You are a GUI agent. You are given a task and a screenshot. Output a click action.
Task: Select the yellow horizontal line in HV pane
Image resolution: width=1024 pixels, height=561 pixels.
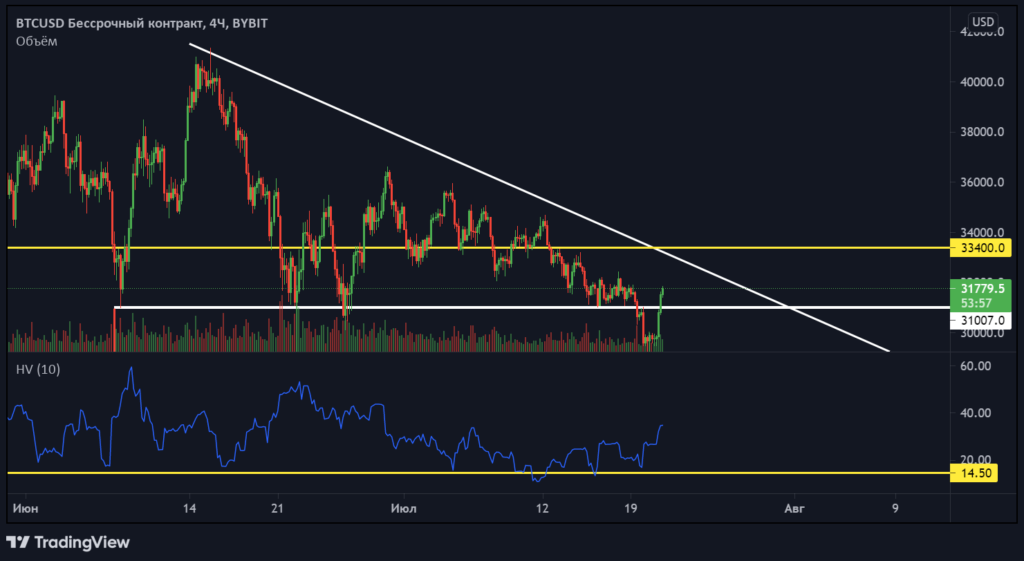pos(300,472)
